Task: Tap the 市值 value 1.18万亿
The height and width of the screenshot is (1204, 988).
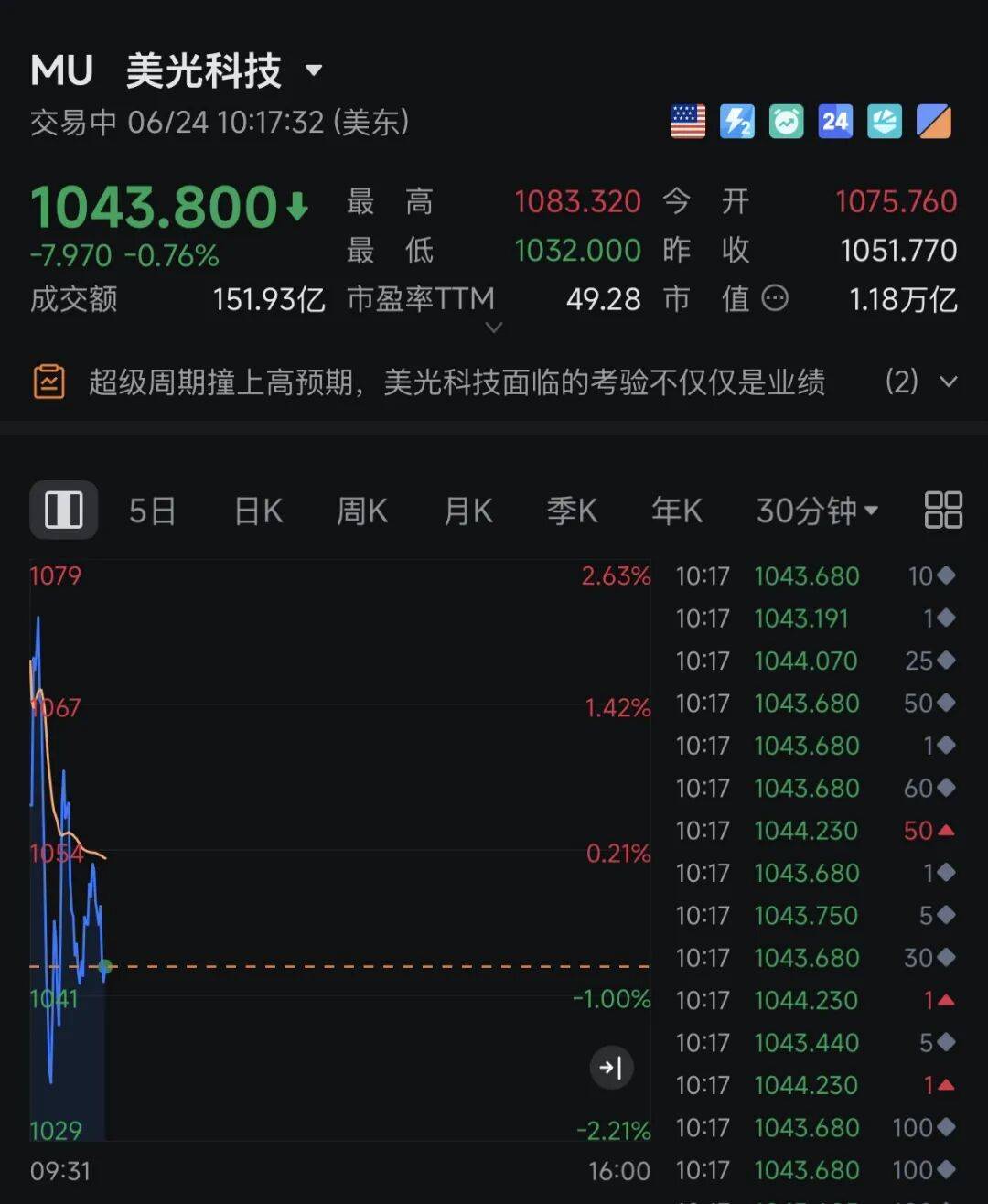Action: [x=903, y=299]
